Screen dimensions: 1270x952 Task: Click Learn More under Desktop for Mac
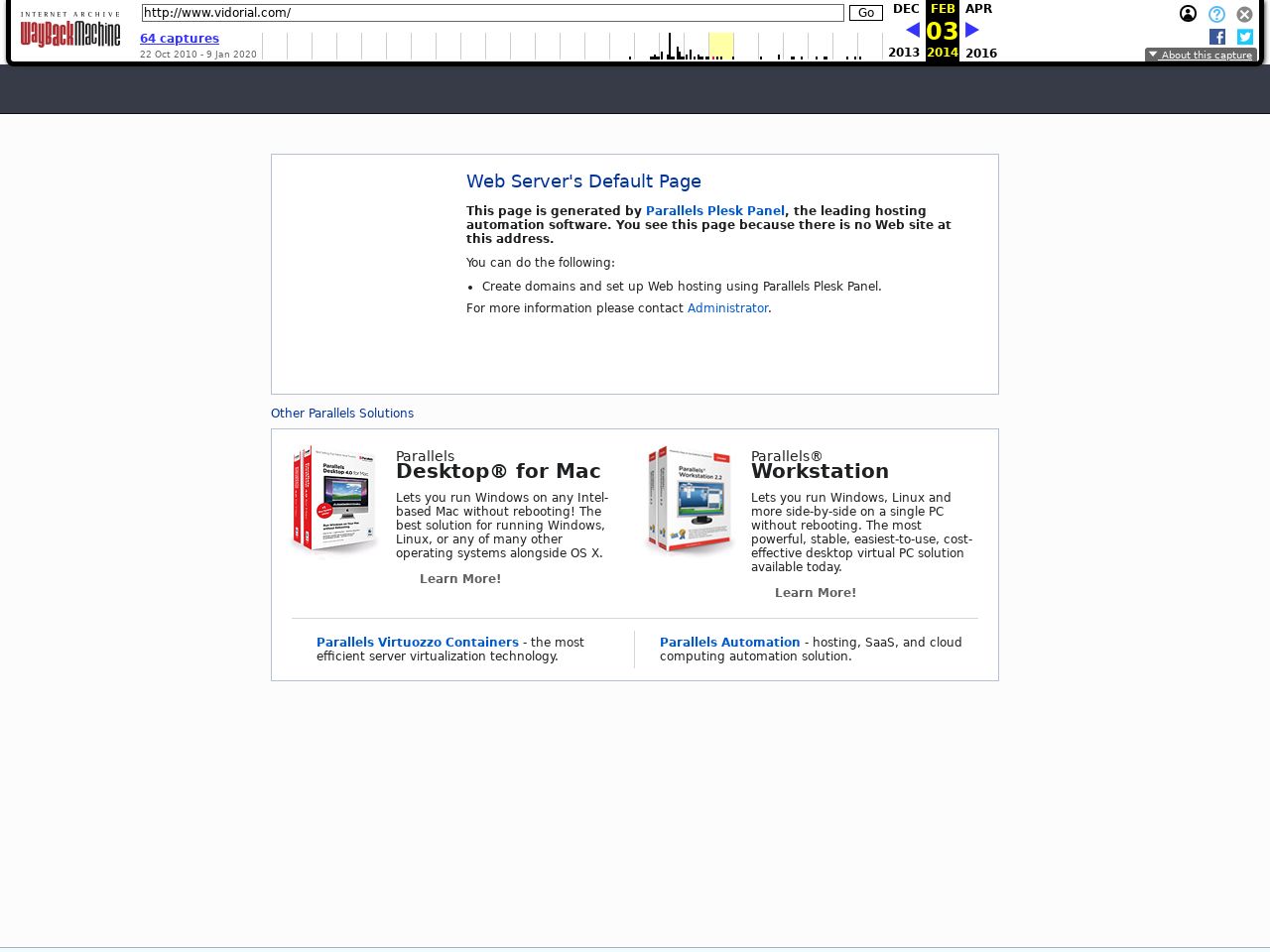pos(460,579)
